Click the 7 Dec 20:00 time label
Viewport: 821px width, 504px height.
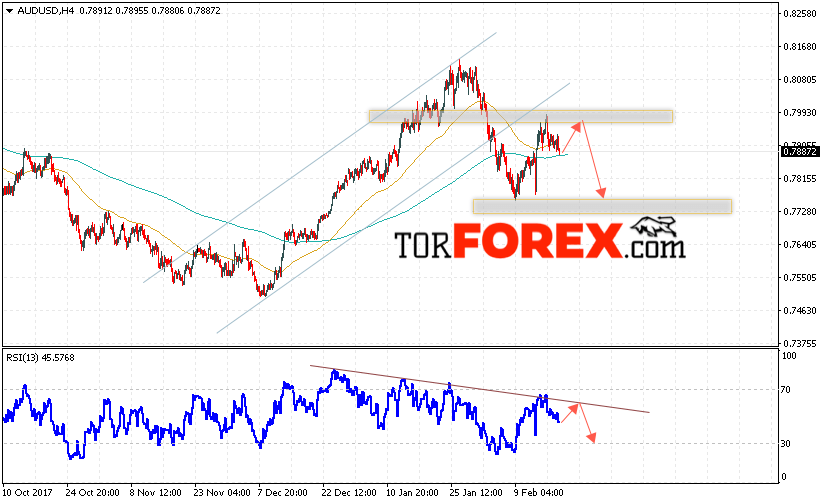coord(282,492)
